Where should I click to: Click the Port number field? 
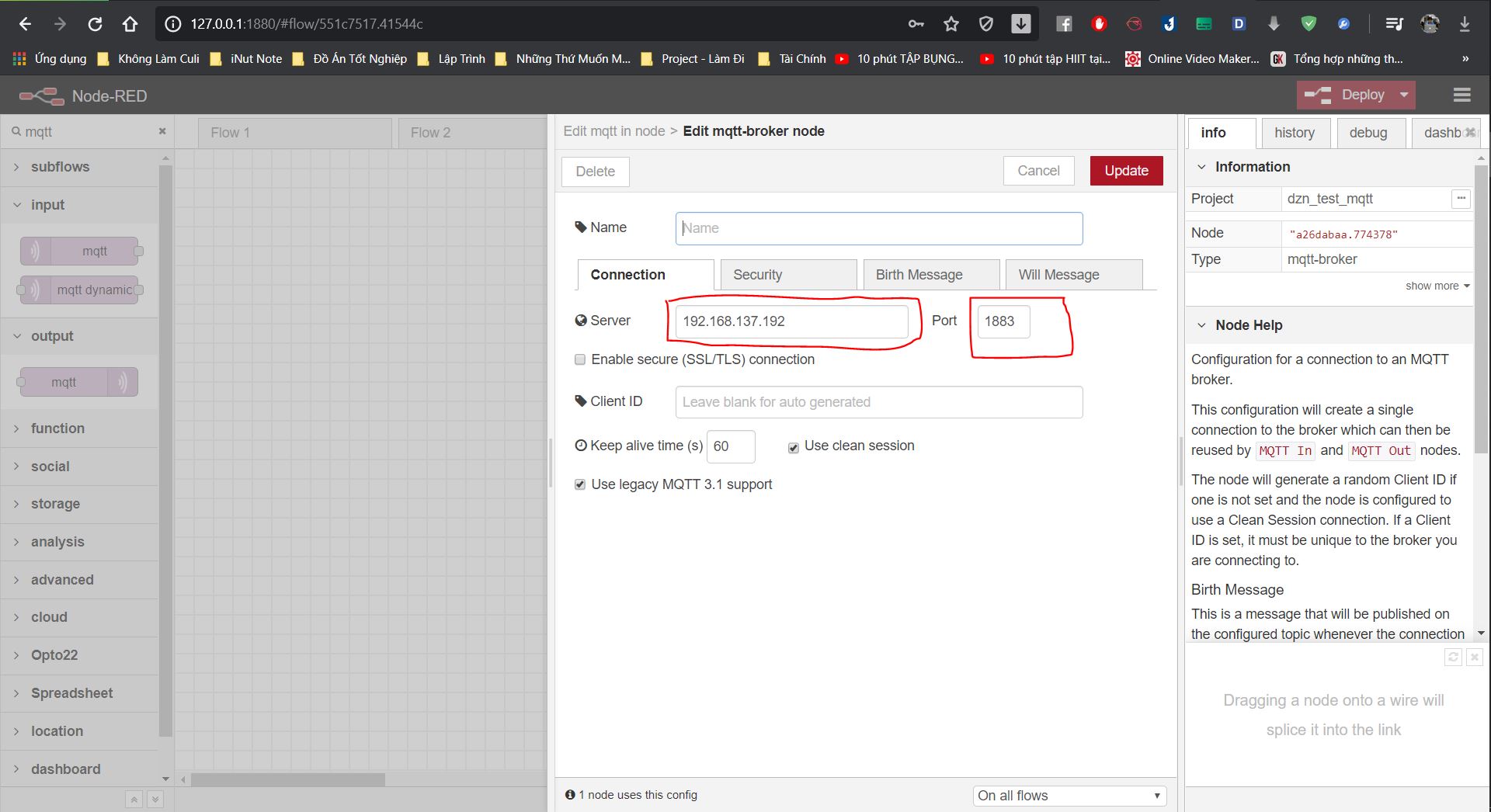(1003, 321)
